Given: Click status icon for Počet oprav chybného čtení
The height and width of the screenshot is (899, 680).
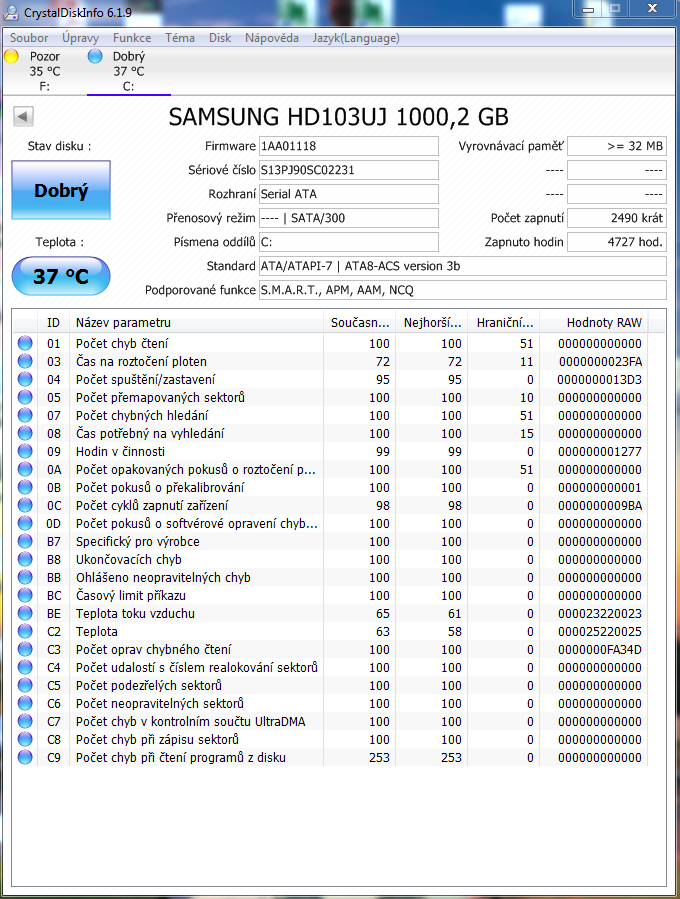Looking at the screenshot, I should pyautogui.click(x=25, y=649).
